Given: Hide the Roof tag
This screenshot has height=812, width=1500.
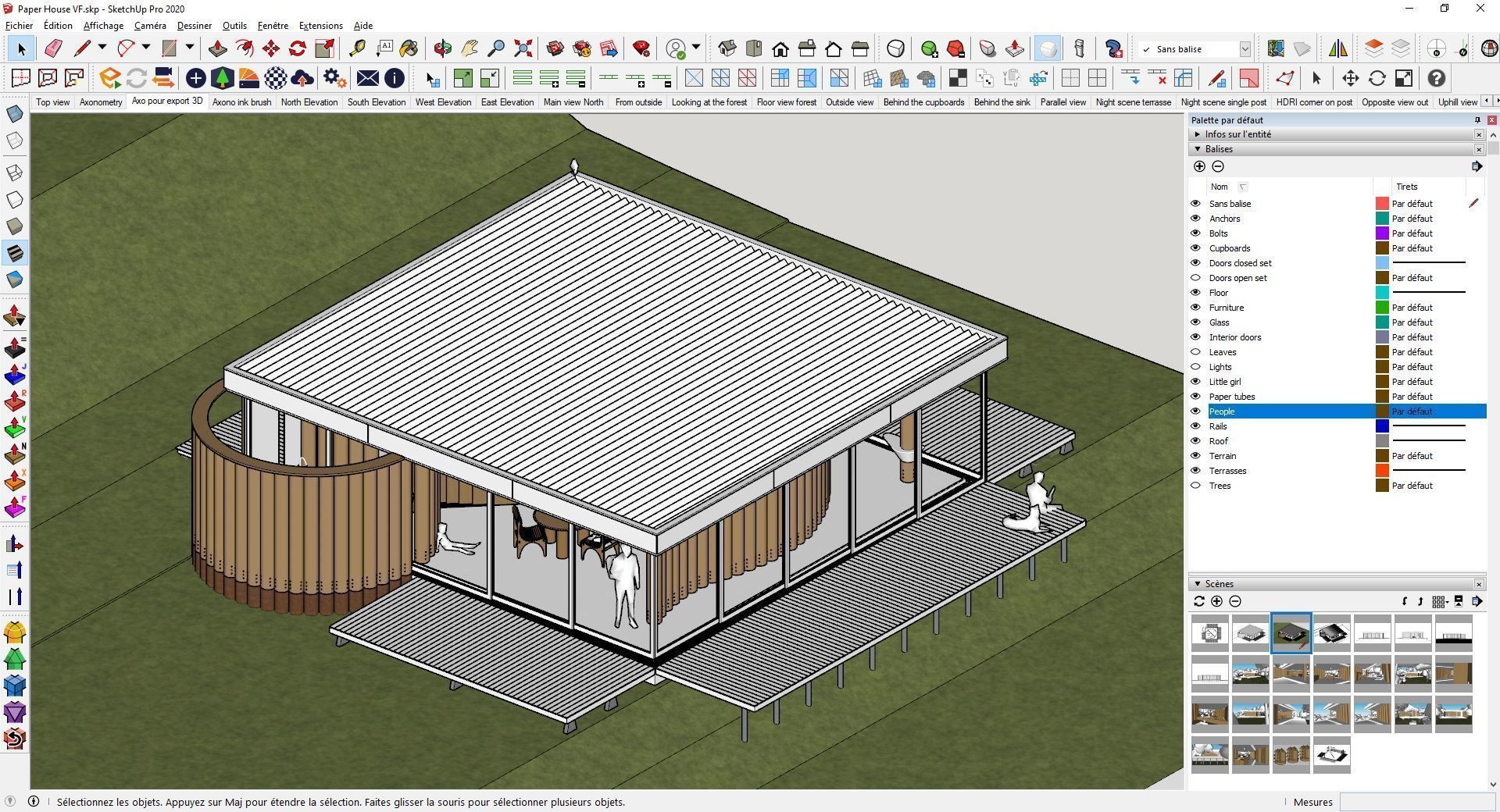Looking at the screenshot, I should tap(1195, 441).
